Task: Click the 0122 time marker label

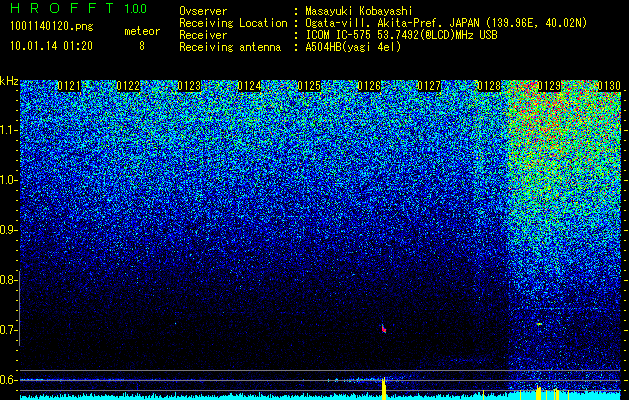Action: tap(128, 86)
